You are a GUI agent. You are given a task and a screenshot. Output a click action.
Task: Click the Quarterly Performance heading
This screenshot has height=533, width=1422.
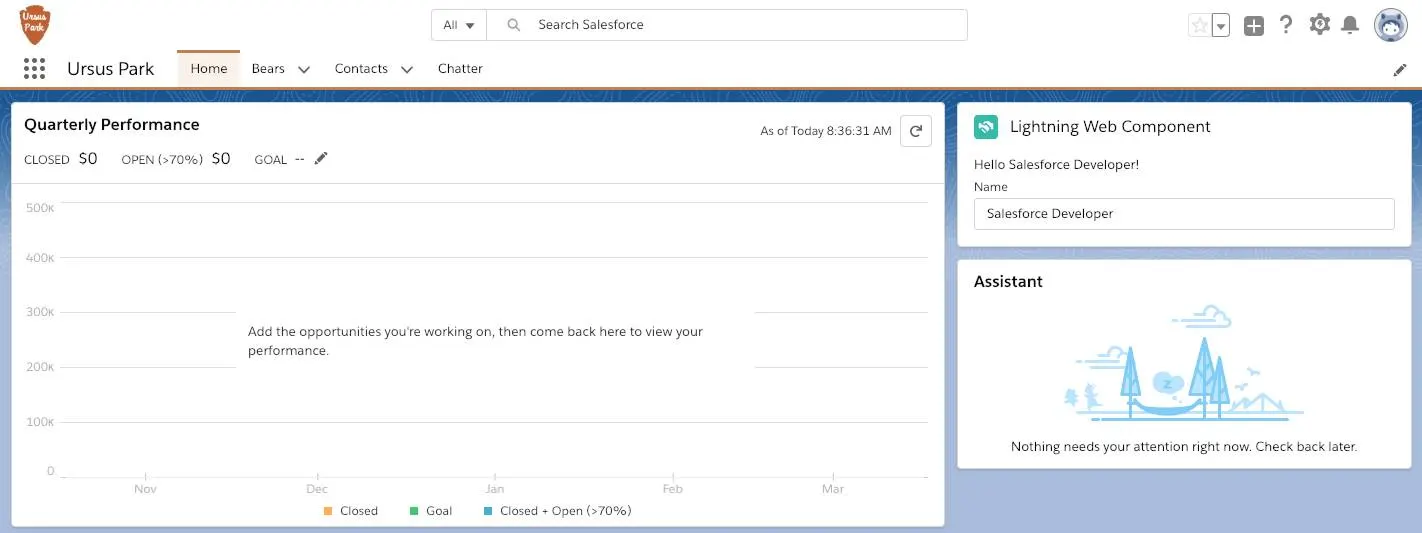pos(112,125)
